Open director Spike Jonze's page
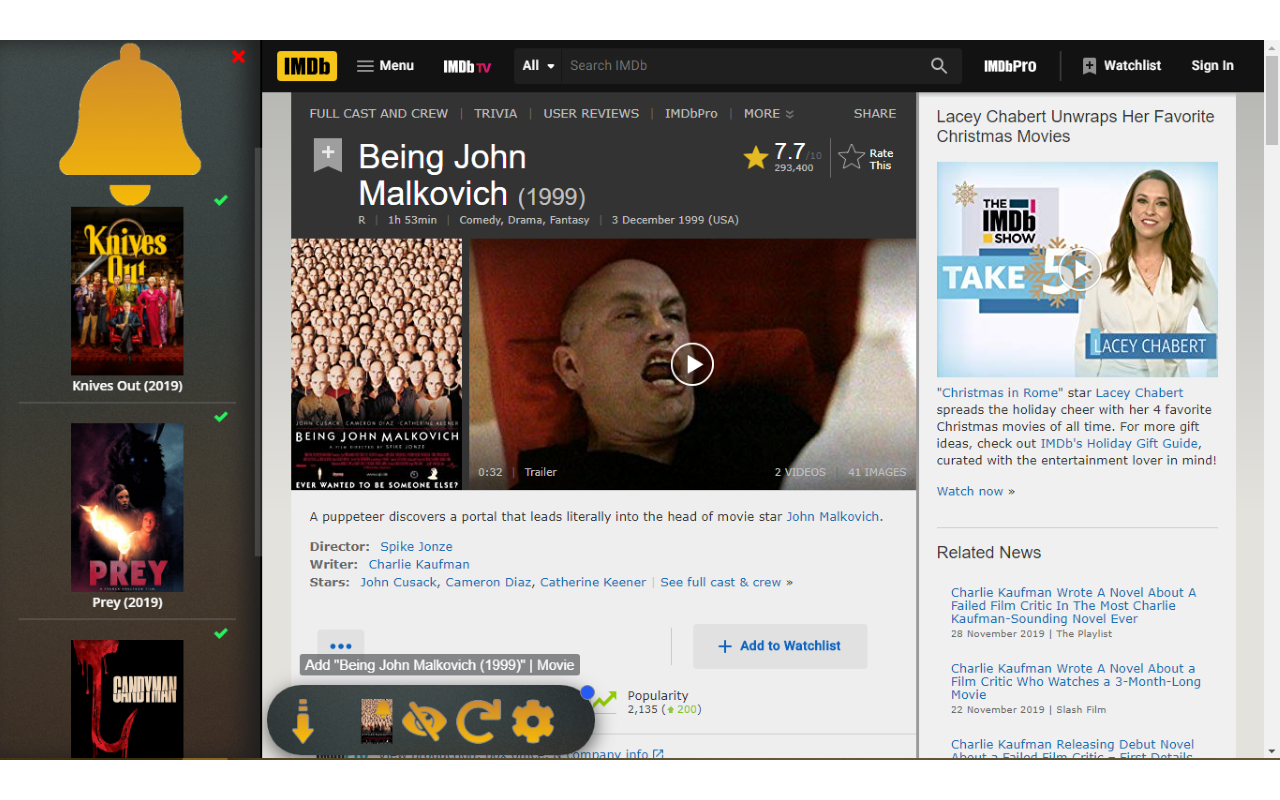Screen dimensions: 1280x800 pos(416,547)
